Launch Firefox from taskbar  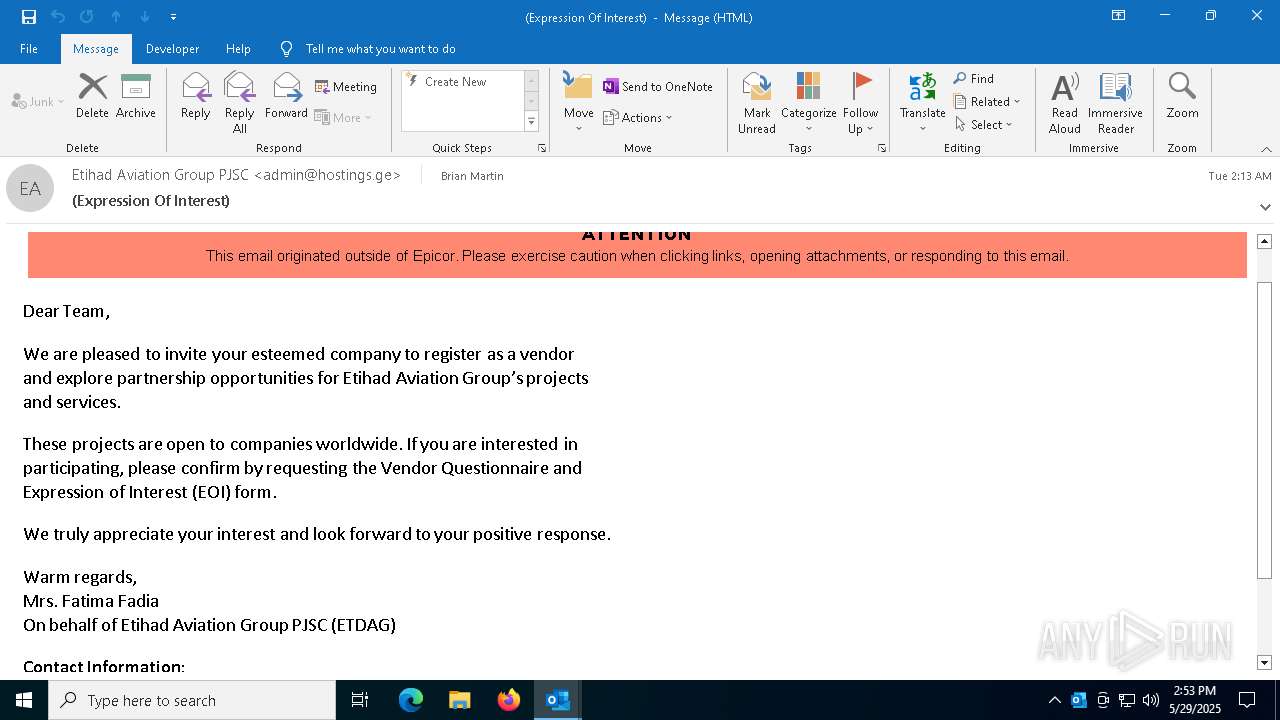(509, 700)
